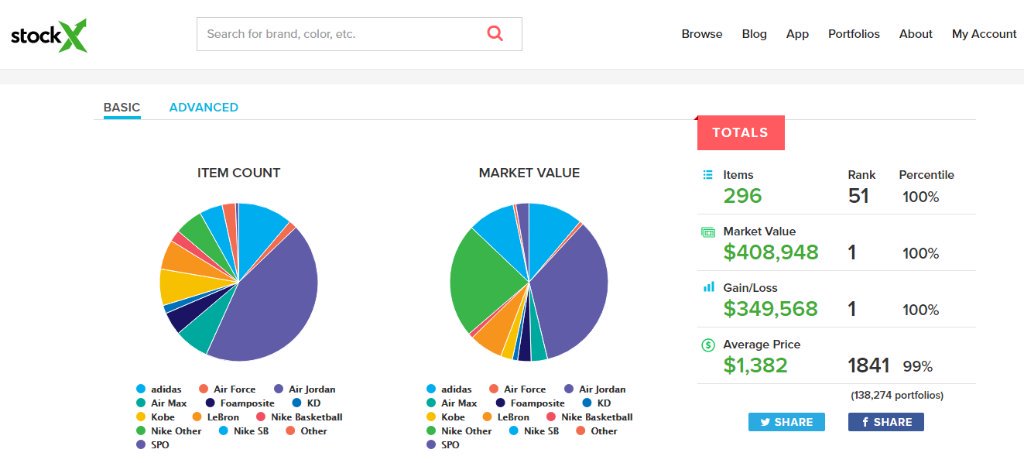Click the search input field
Viewport: 1024px width, 463px height.
pos(340,34)
